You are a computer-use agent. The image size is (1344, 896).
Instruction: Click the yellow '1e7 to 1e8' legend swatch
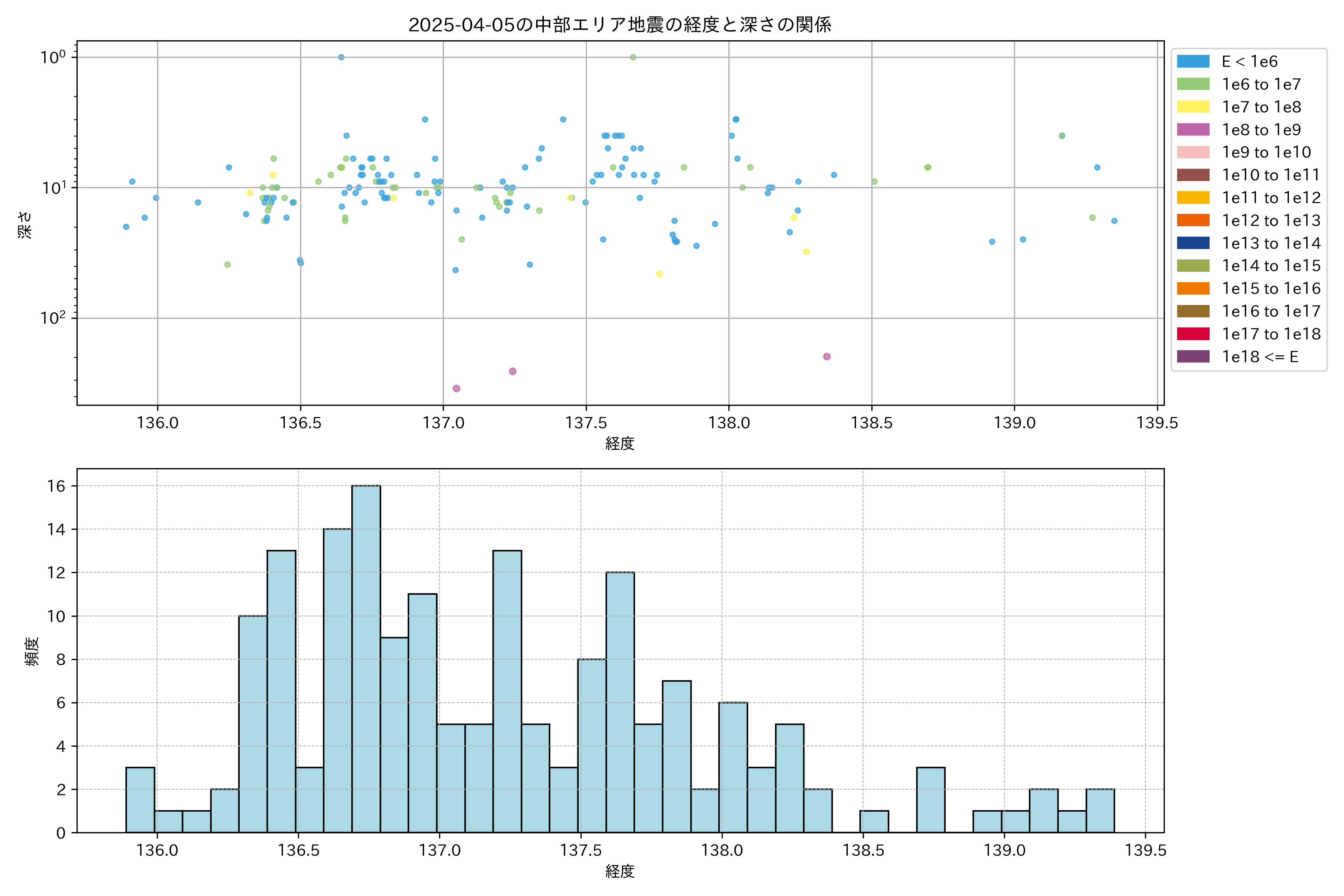1192,107
